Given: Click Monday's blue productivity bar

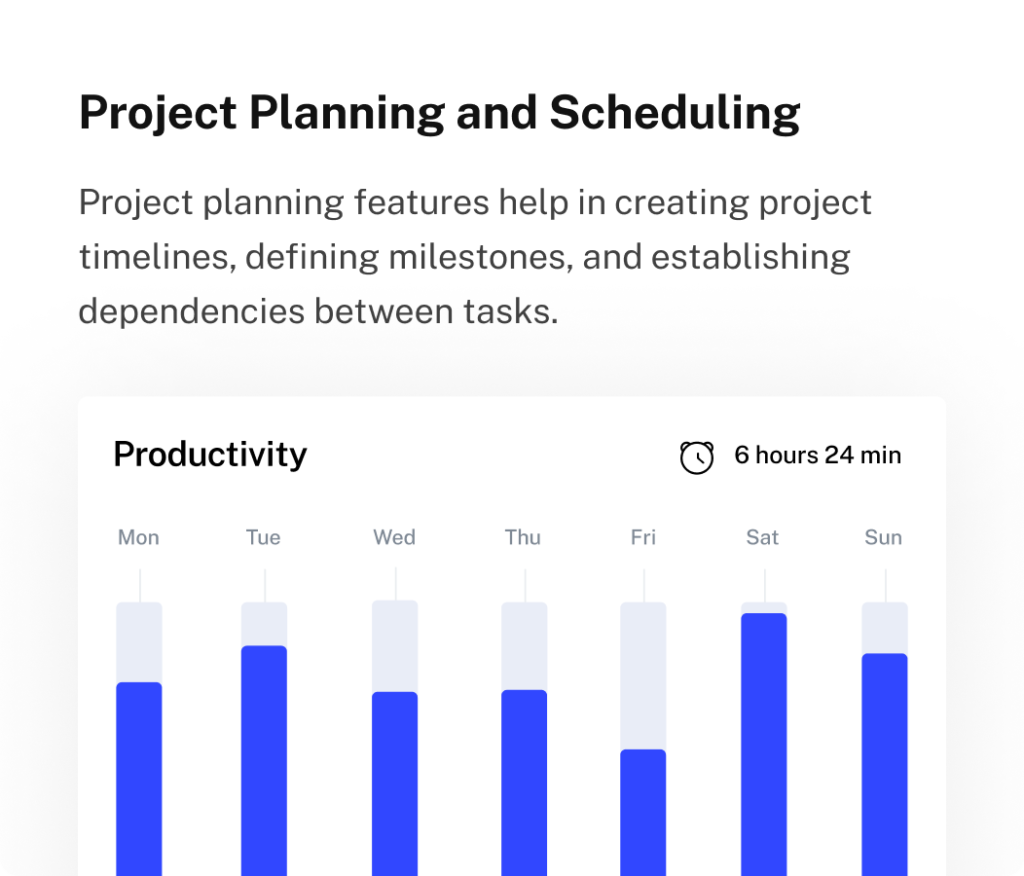Looking at the screenshot, I should pyautogui.click(x=139, y=778).
